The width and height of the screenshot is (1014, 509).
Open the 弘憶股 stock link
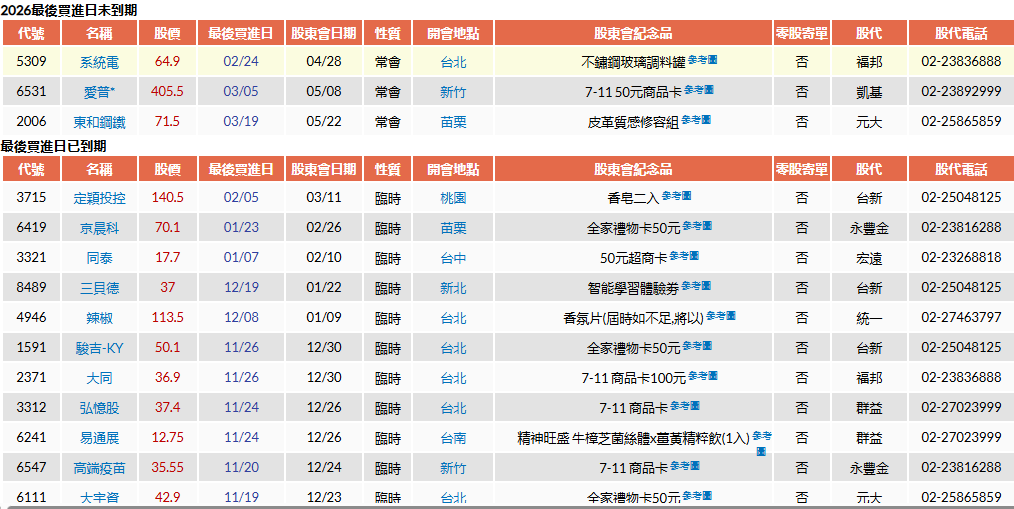(x=100, y=408)
